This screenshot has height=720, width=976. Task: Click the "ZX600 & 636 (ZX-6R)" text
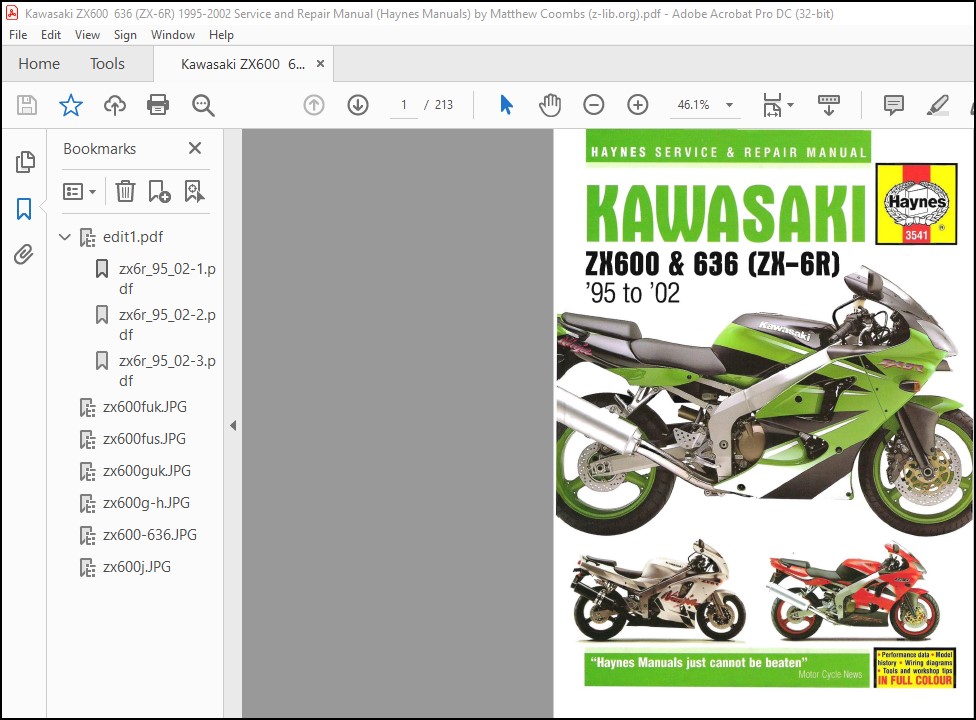(x=712, y=264)
